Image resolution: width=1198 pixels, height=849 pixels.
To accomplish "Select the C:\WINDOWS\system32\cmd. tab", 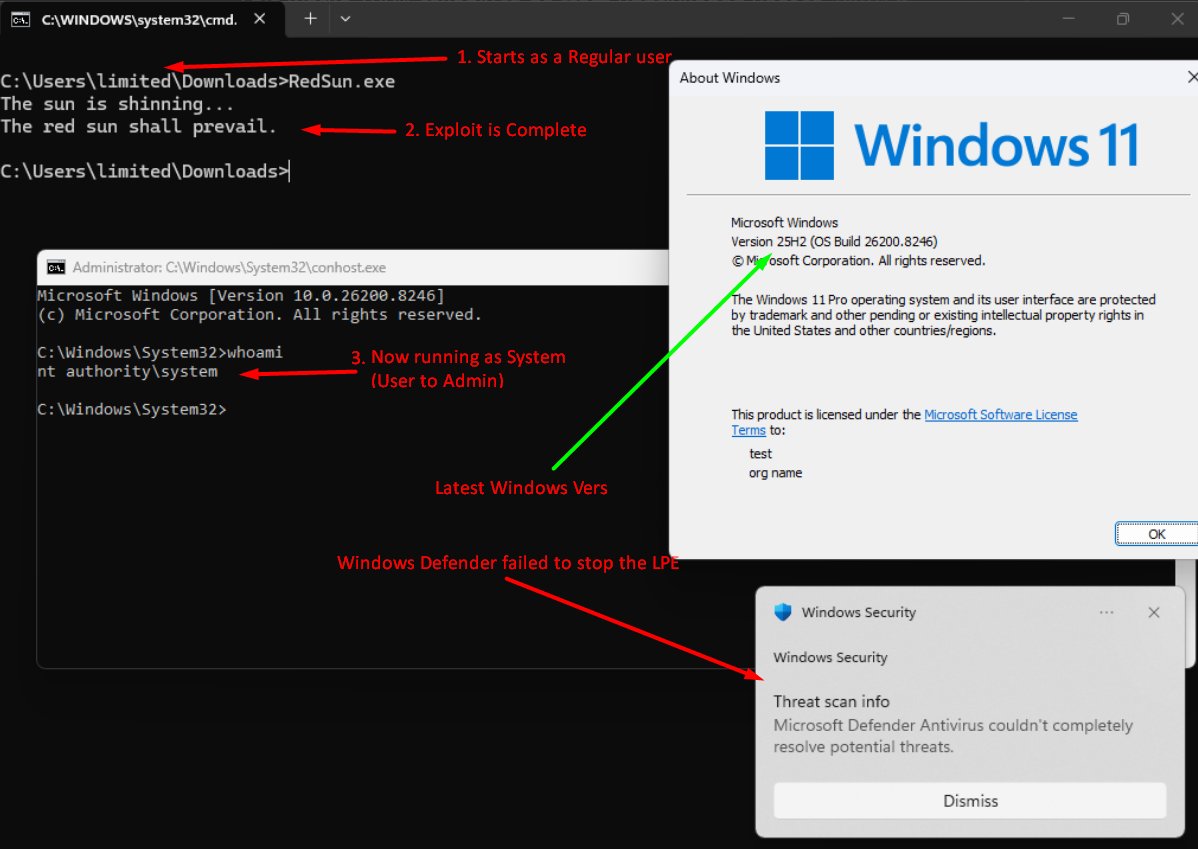I will 142,19.
